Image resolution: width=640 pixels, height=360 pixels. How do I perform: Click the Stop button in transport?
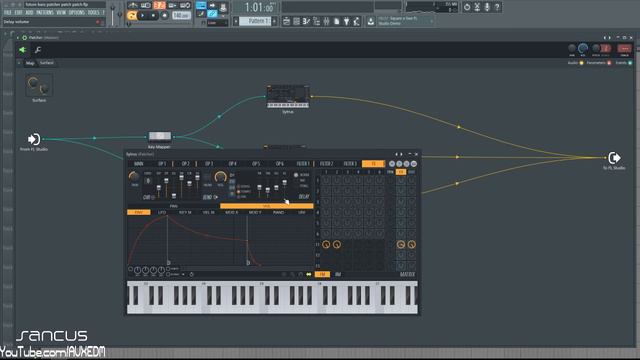click(153, 16)
